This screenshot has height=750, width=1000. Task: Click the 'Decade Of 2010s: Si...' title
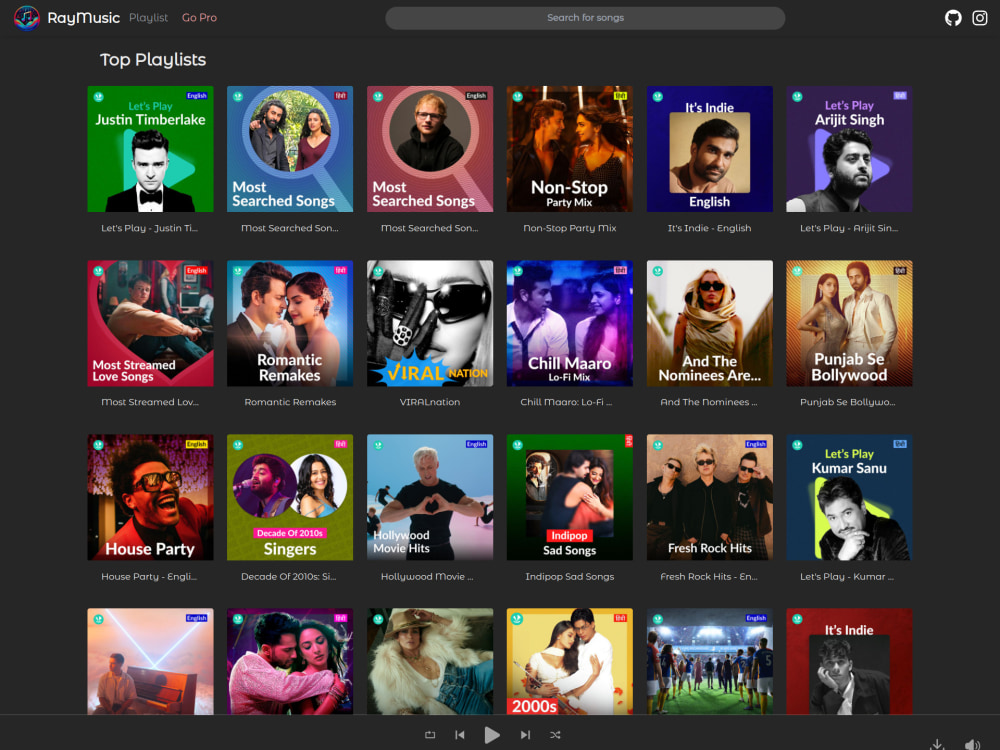point(289,577)
